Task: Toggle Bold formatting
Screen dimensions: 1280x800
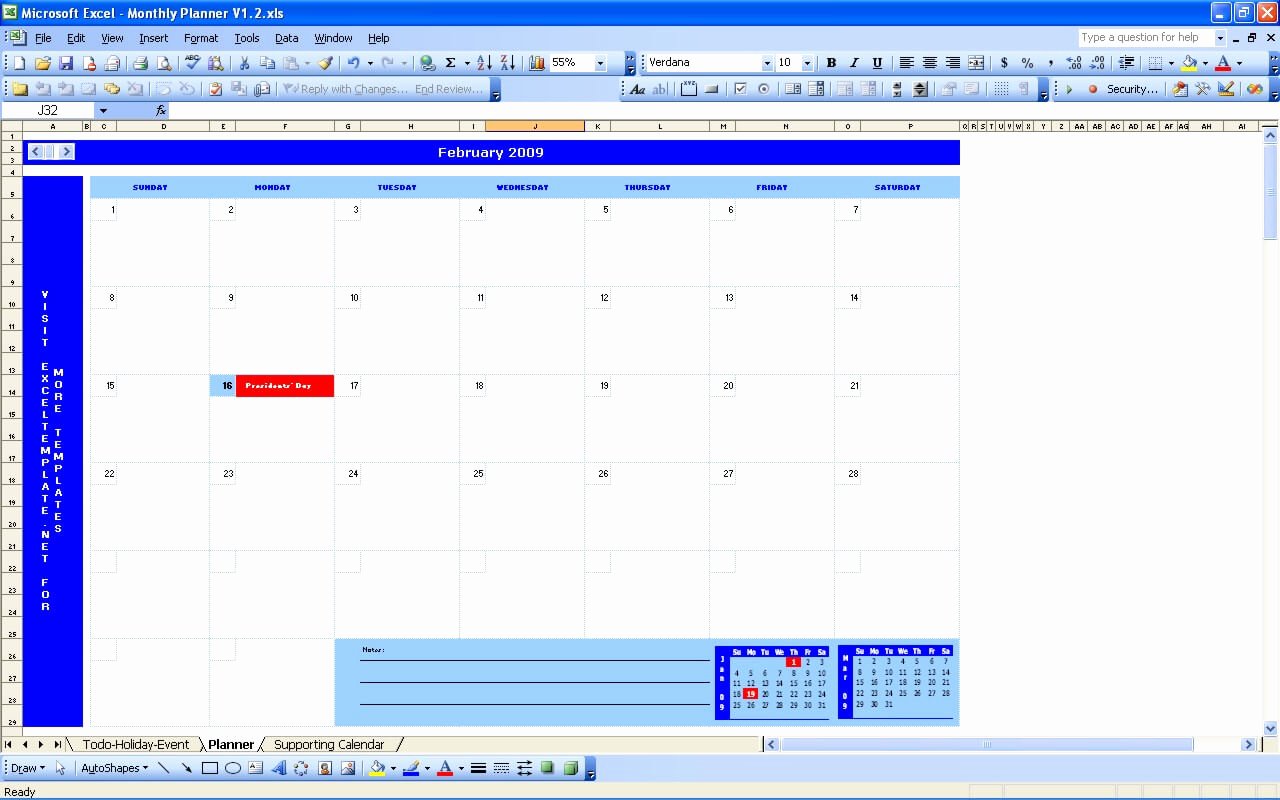Action: pyautogui.click(x=831, y=63)
